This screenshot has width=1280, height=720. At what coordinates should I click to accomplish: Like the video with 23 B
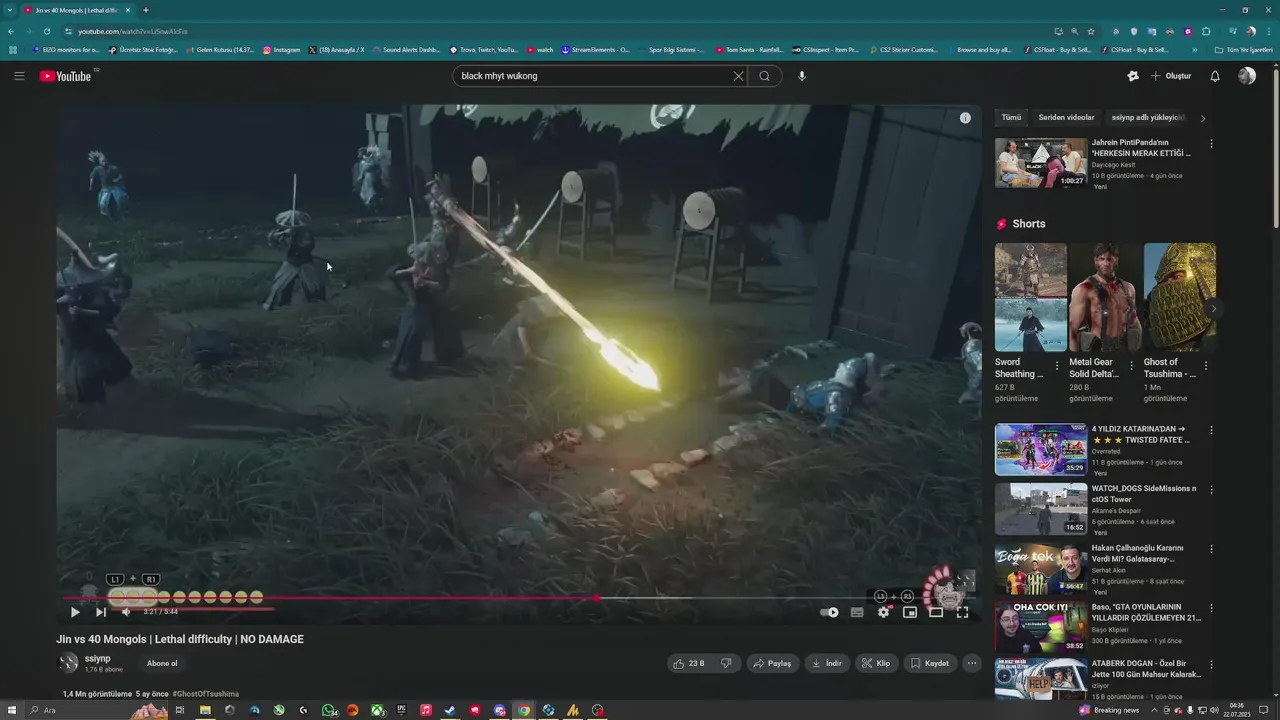point(689,663)
